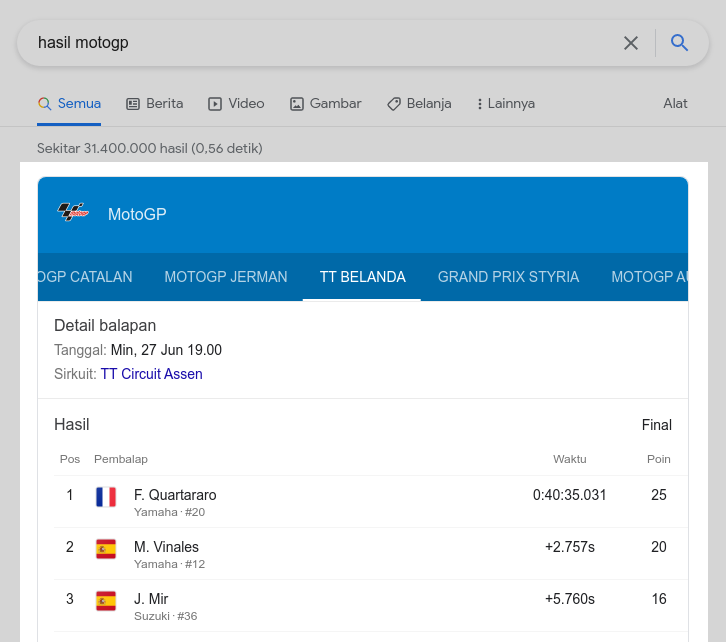Select the partially visible Catalan race tab
The image size is (726, 642).
pos(86,277)
